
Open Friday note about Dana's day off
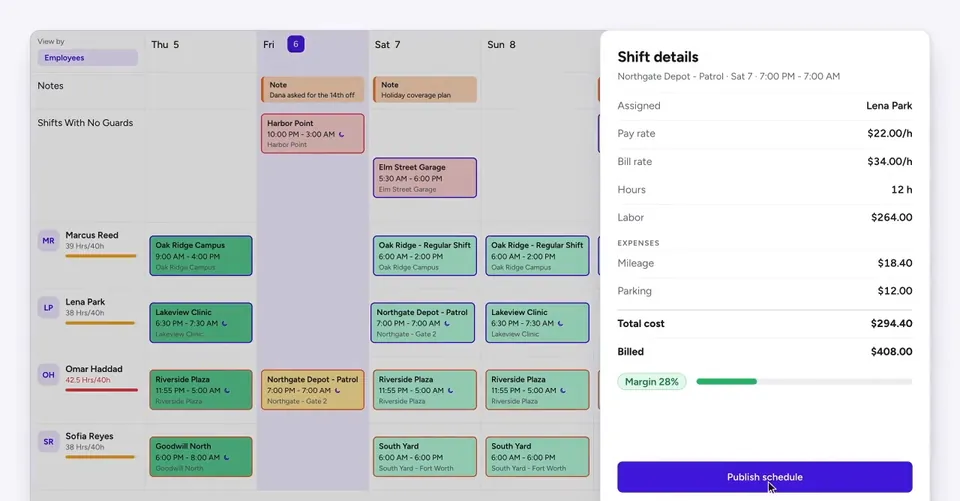coord(312,89)
